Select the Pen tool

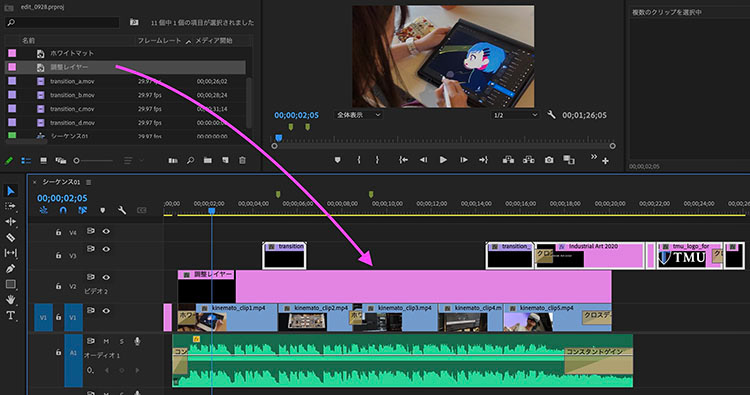(10, 269)
